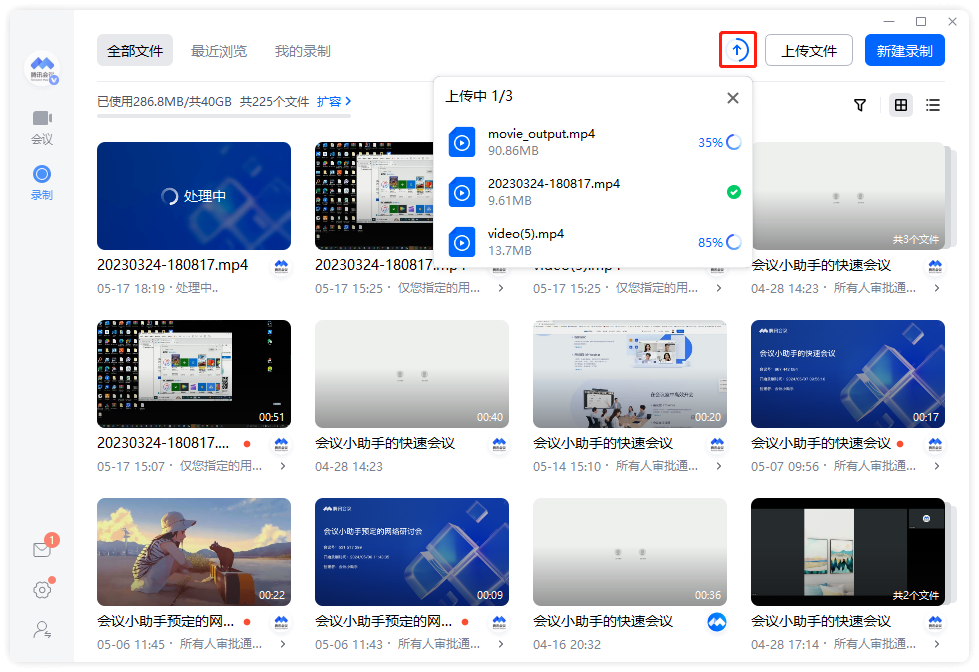
Task: Open the 00:17 blue meeting thumbnail
Action: tap(847, 374)
